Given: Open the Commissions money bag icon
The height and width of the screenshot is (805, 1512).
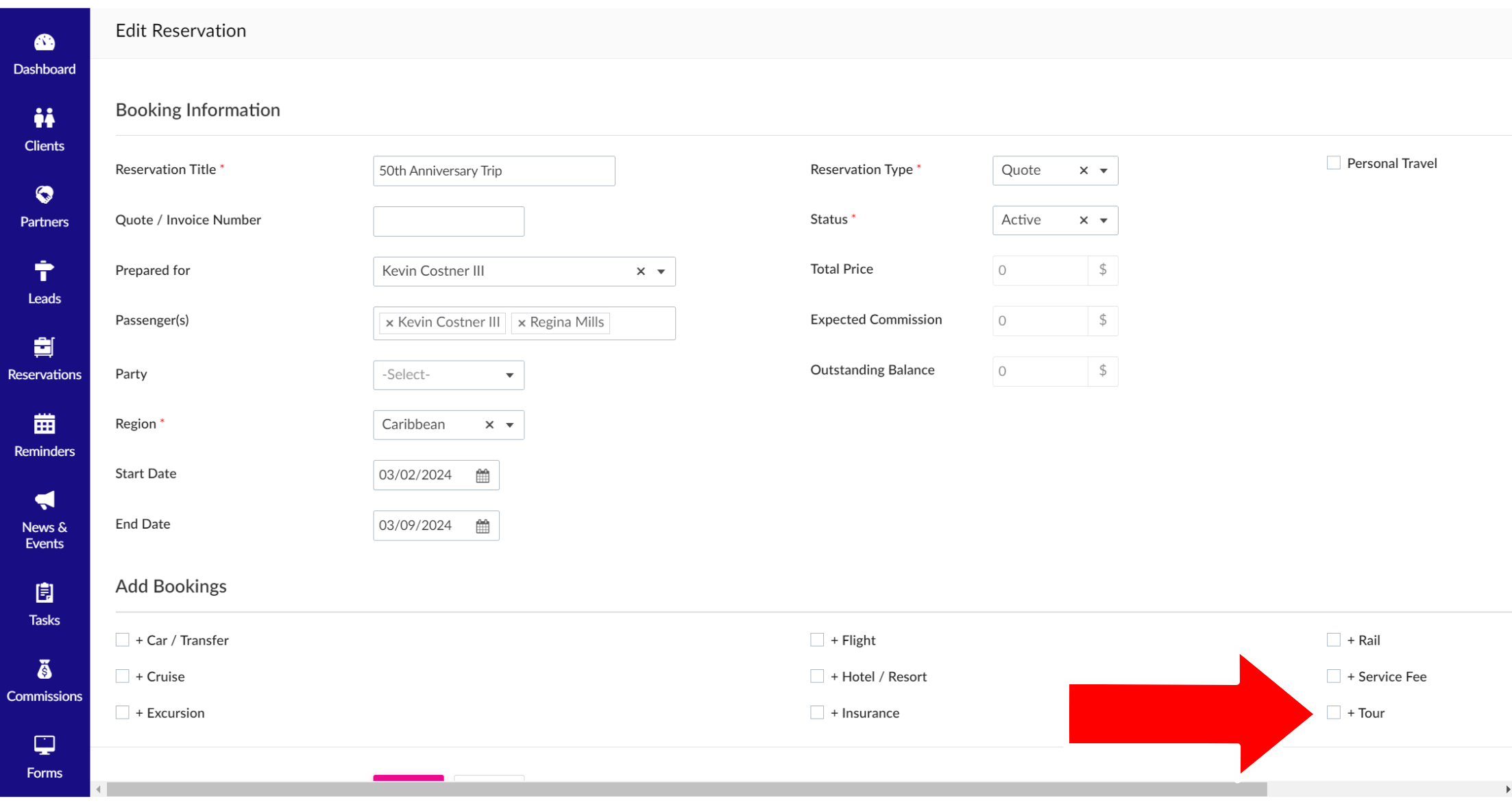Looking at the screenshot, I should click(45, 670).
